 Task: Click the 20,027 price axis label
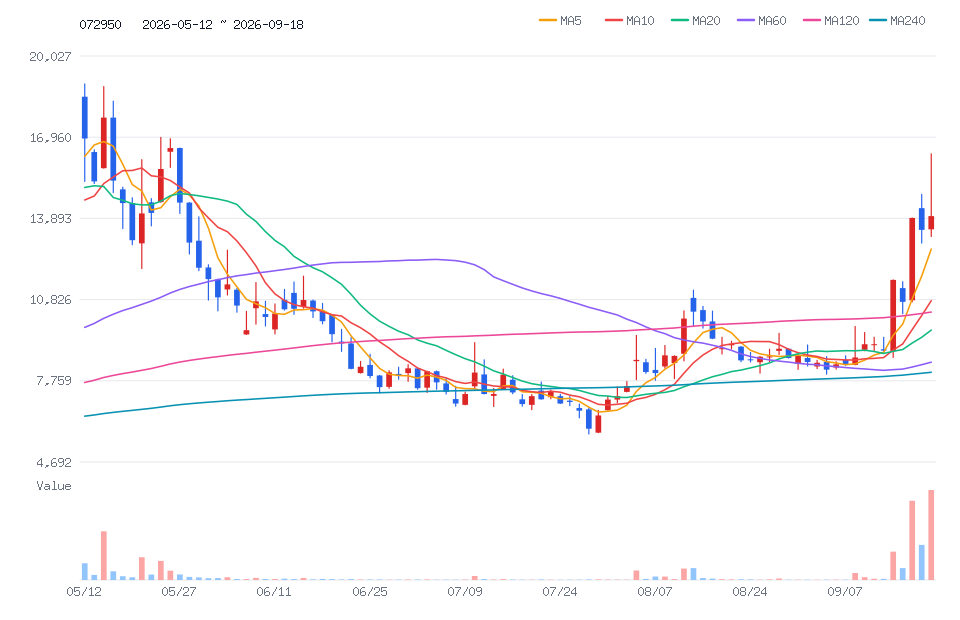[x=50, y=56]
